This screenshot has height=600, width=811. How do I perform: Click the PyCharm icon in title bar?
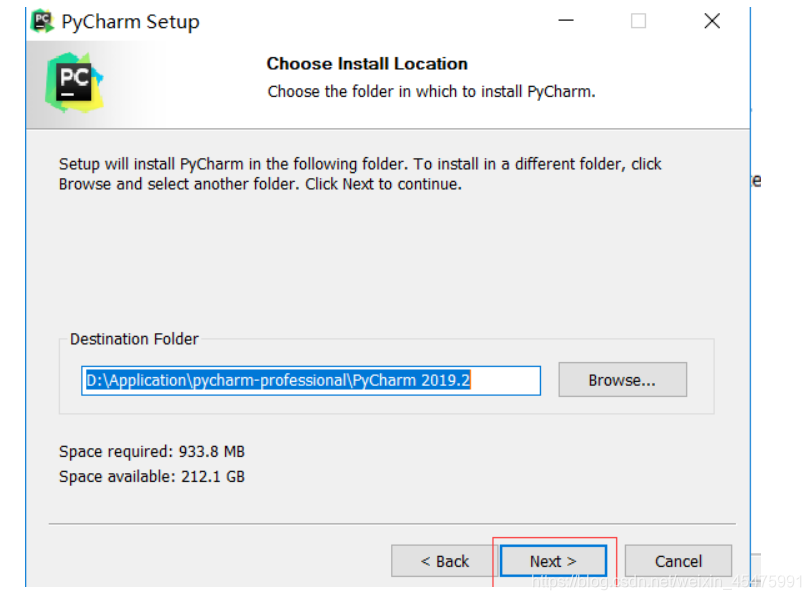42,21
